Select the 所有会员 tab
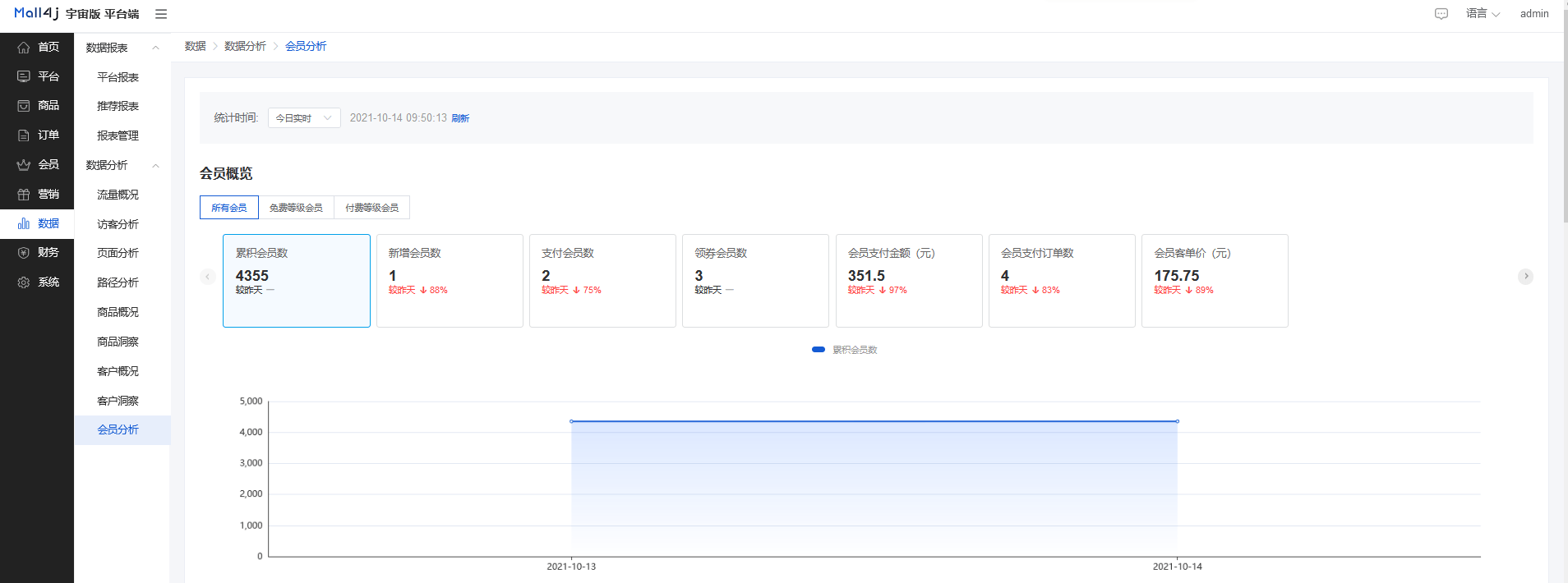The image size is (1568, 583). point(229,208)
